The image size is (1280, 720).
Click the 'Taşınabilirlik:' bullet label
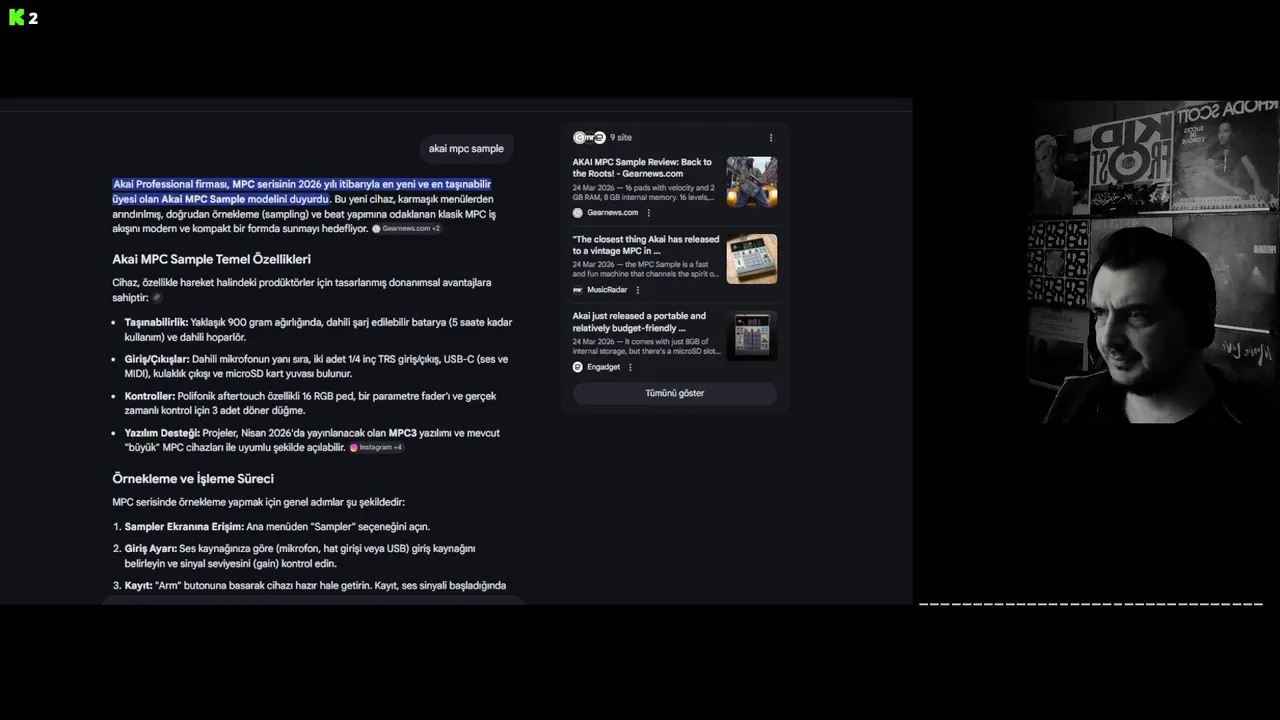pyautogui.click(x=156, y=322)
